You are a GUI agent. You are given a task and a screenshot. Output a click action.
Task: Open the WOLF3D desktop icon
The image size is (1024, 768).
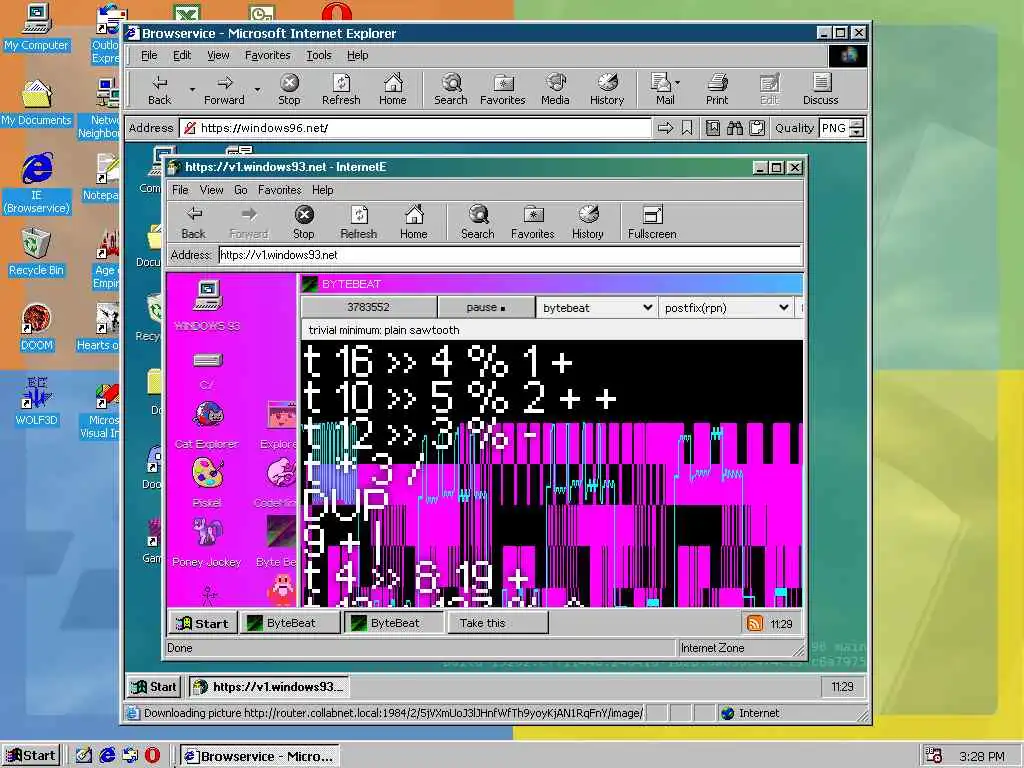pos(37,402)
